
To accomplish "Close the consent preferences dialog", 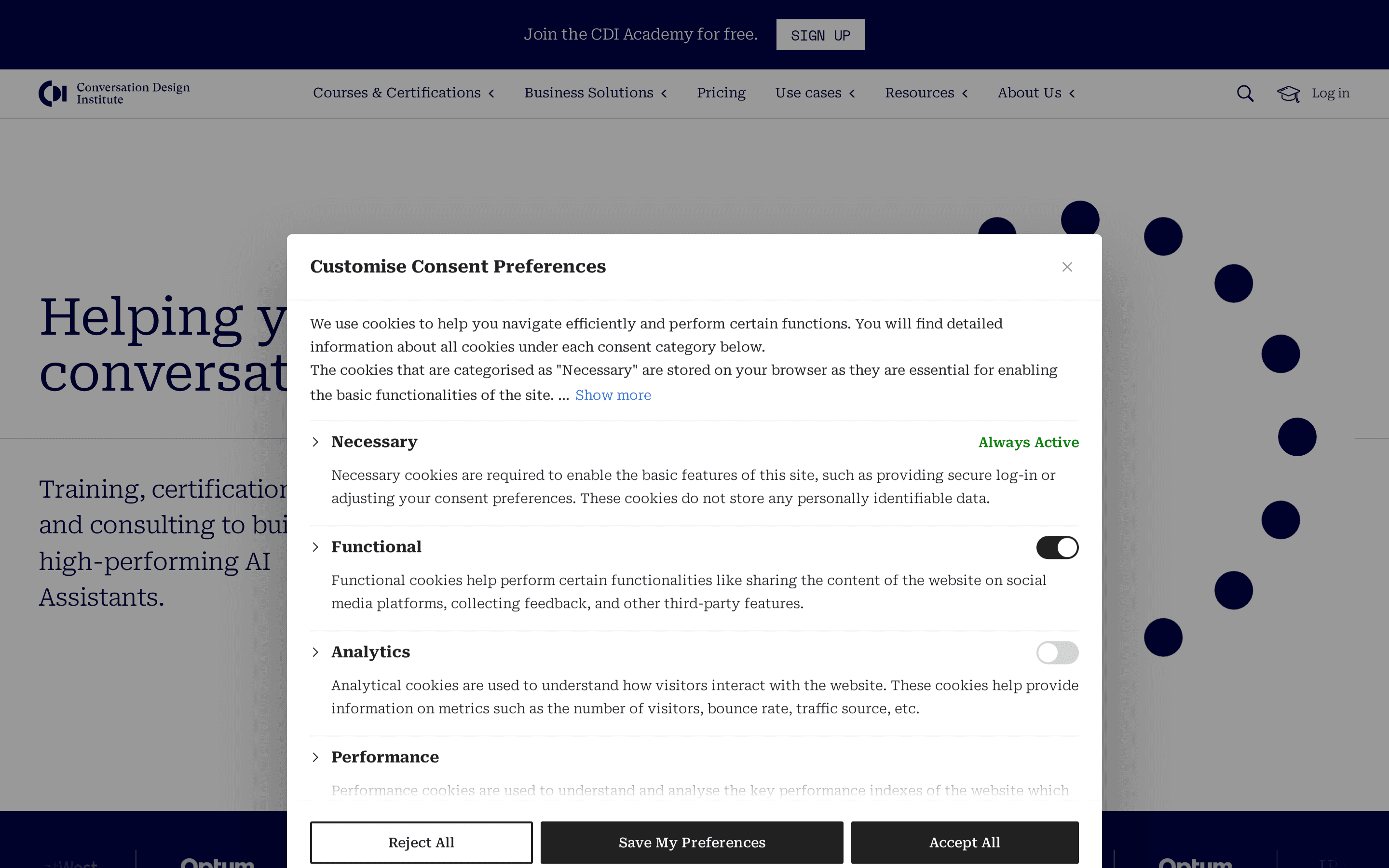I will (x=1067, y=267).
